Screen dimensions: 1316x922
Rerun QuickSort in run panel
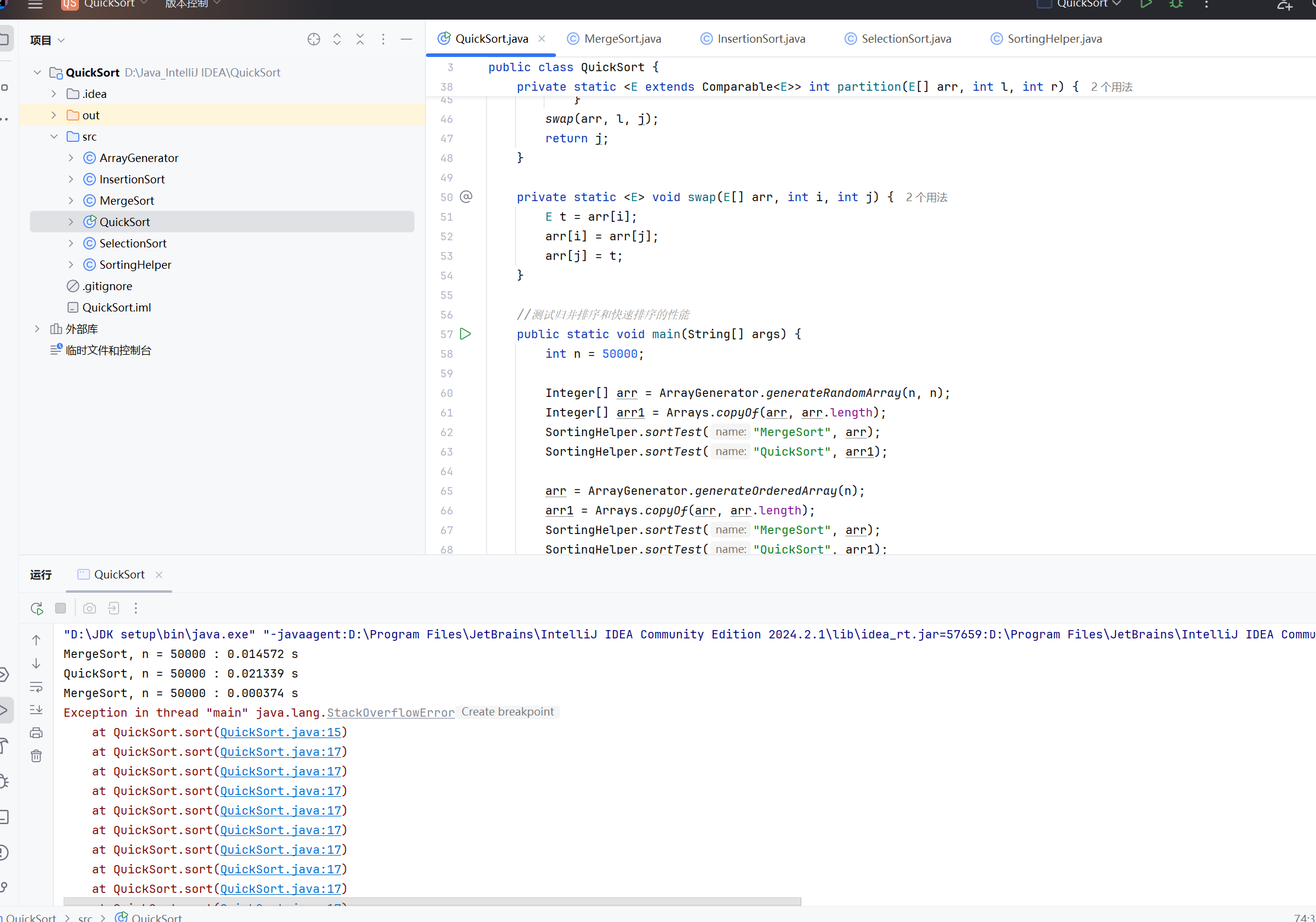(x=37, y=608)
